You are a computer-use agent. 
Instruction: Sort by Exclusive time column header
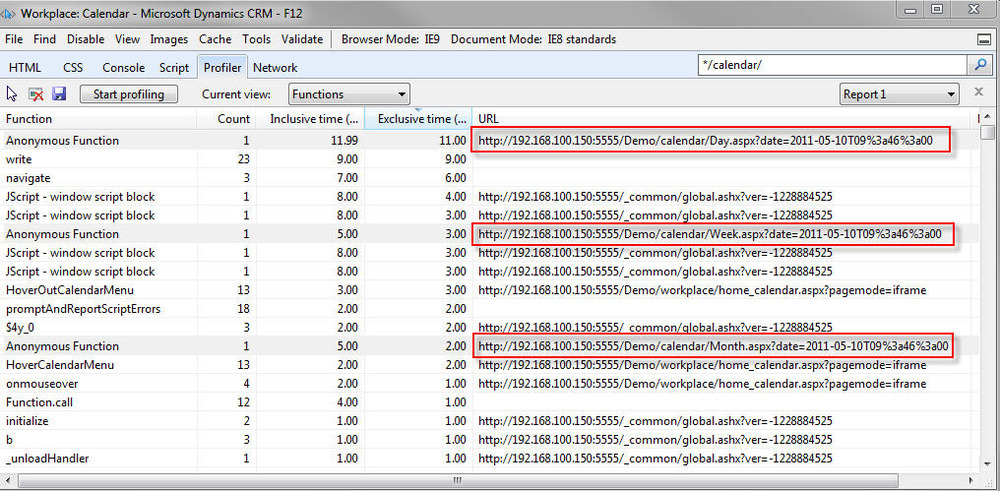420,119
